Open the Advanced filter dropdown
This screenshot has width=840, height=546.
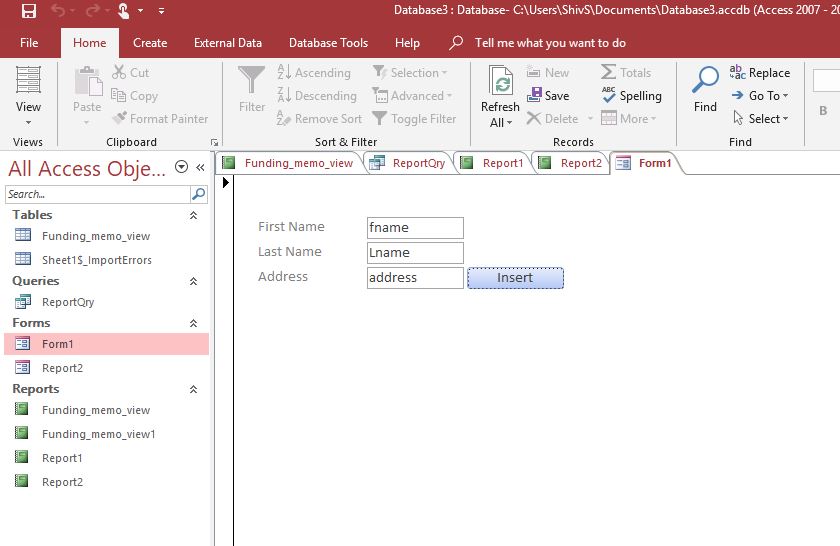412,95
